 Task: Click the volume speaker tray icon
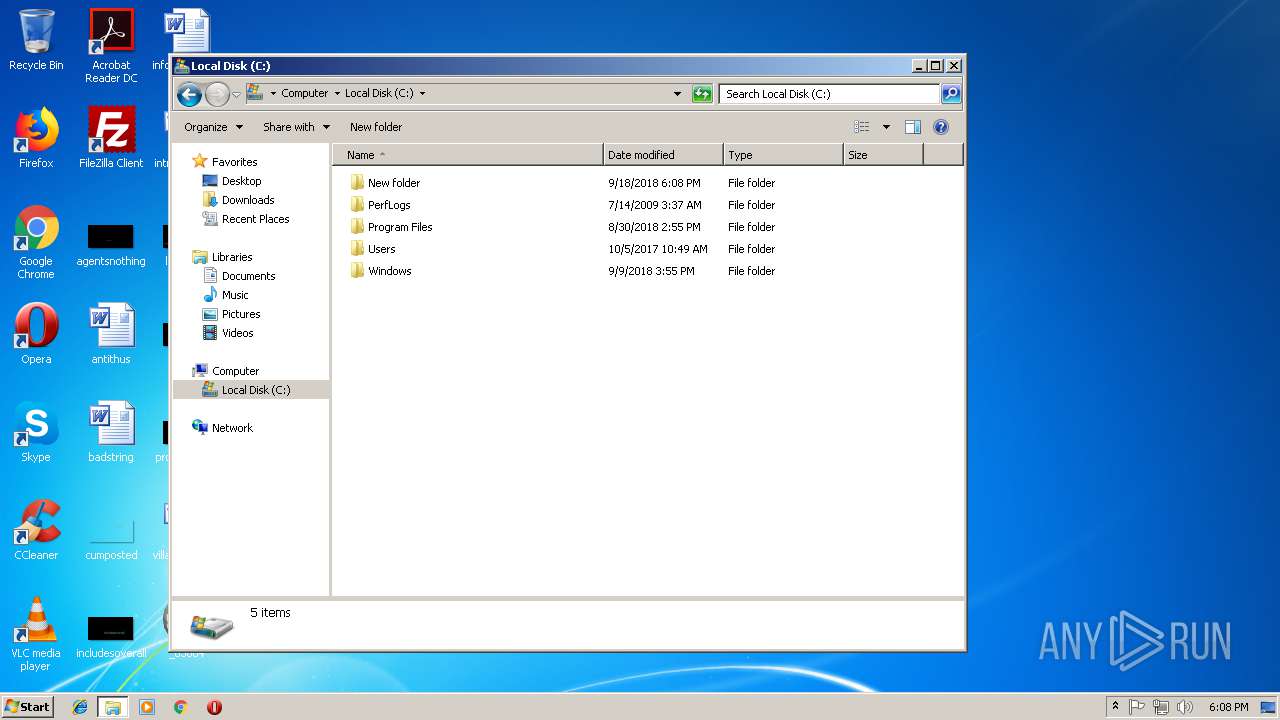coord(1185,707)
